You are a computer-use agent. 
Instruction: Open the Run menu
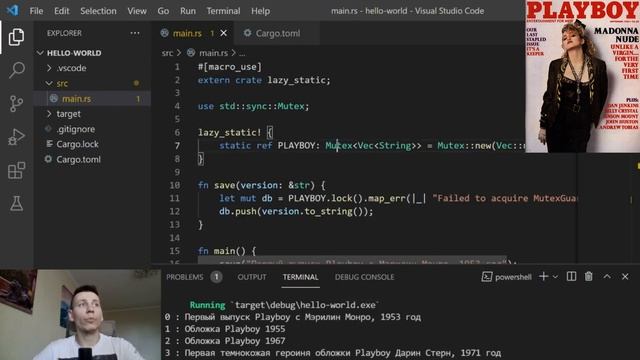188,11
